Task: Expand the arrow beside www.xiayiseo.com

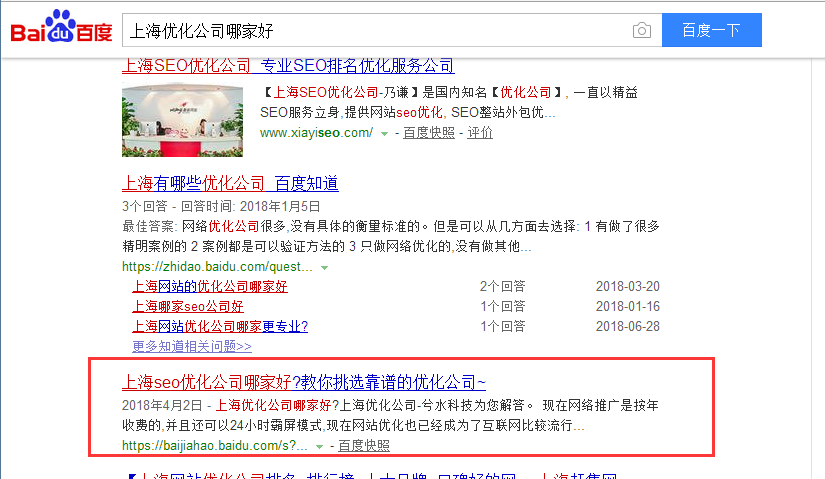Action: 384,133
